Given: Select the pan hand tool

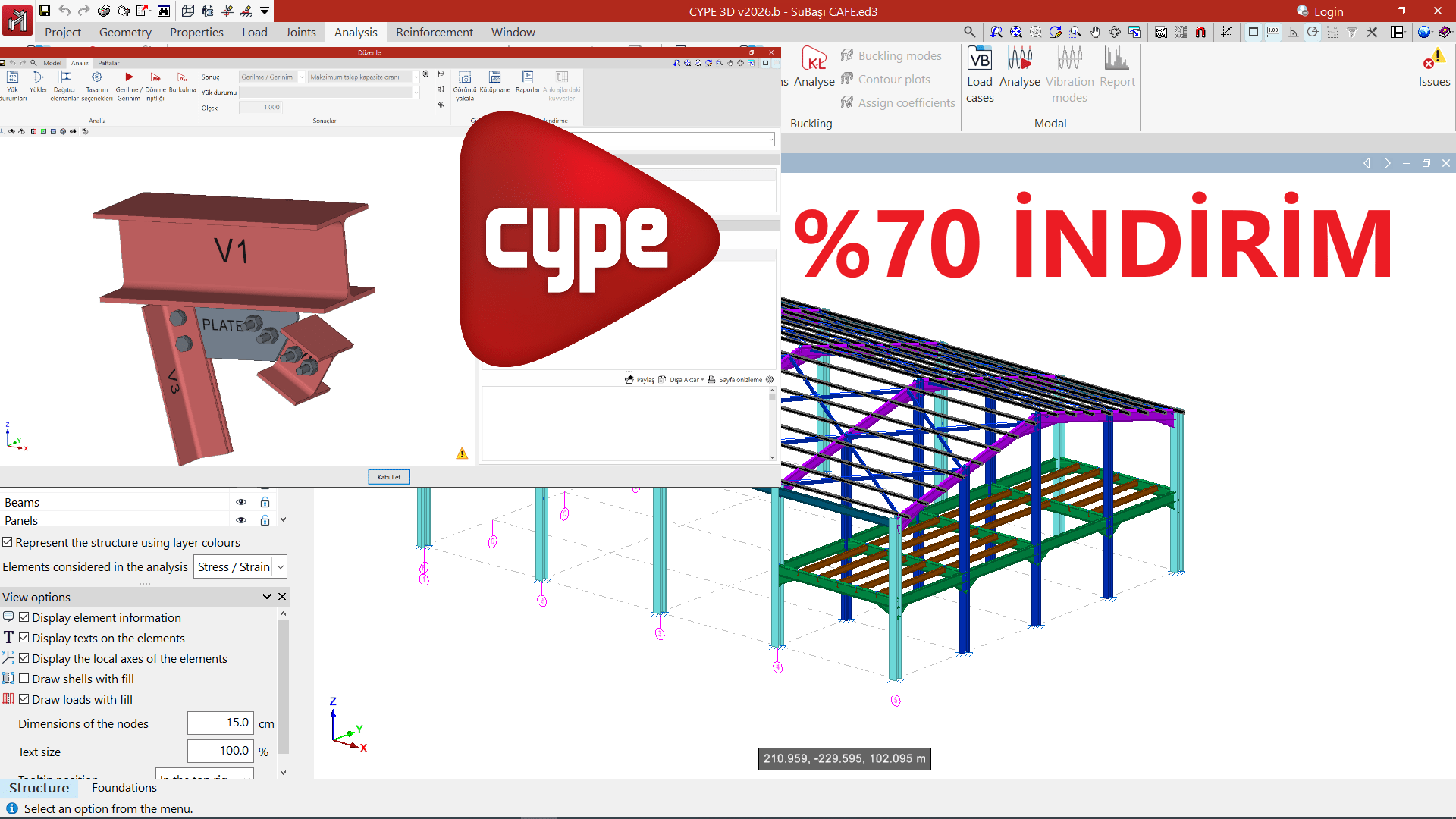Looking at the screenshot, I should (1095, 32).
